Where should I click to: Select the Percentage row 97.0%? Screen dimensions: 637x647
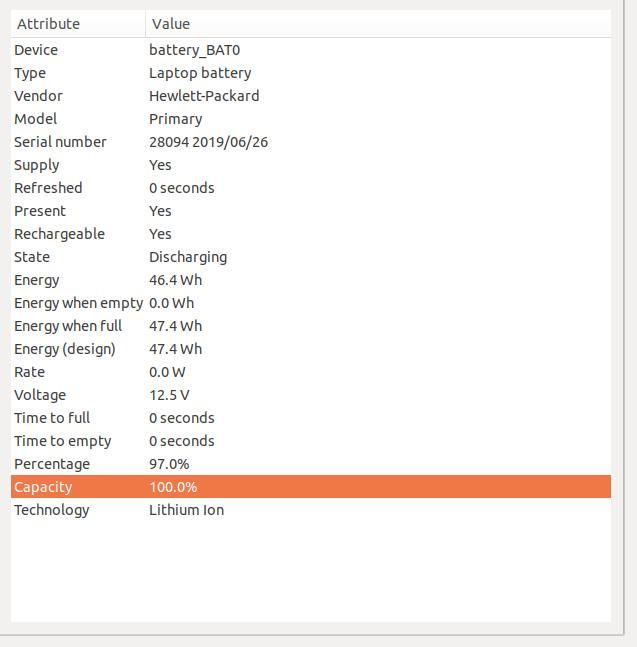point(311,464)
